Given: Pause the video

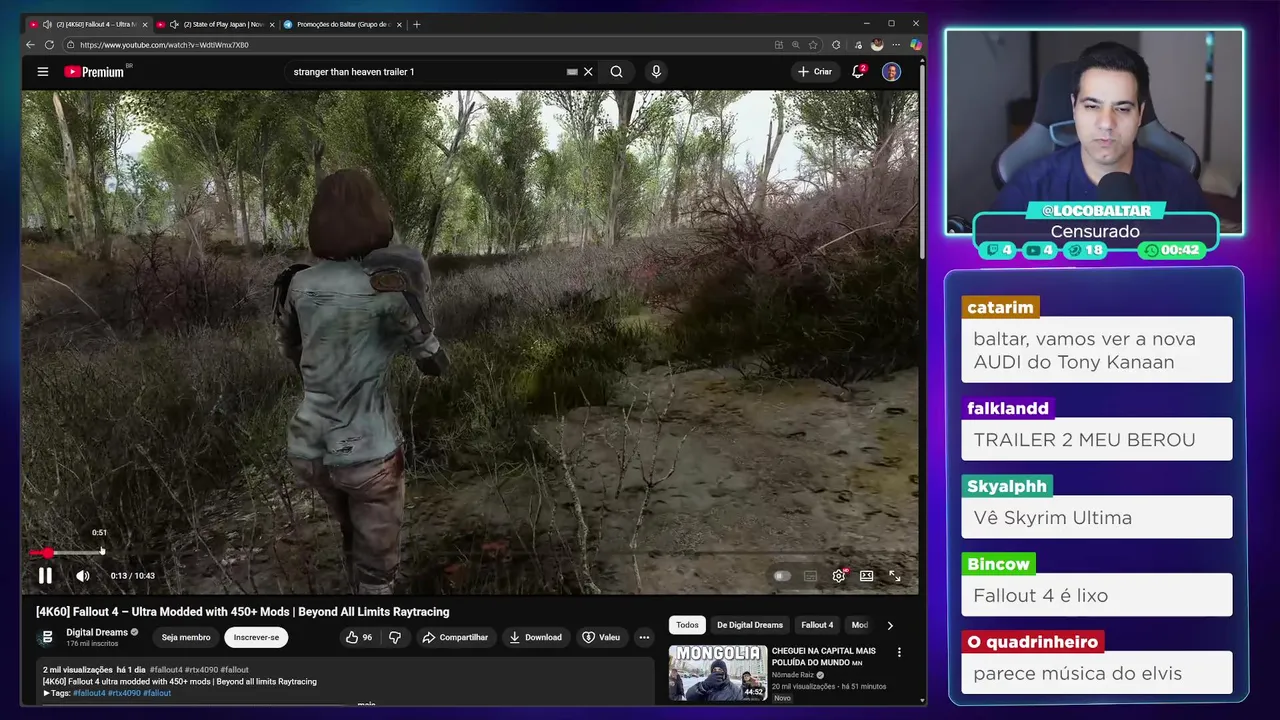Looking at the screenshot, I should pyautogui.click(x=45, y=575).
